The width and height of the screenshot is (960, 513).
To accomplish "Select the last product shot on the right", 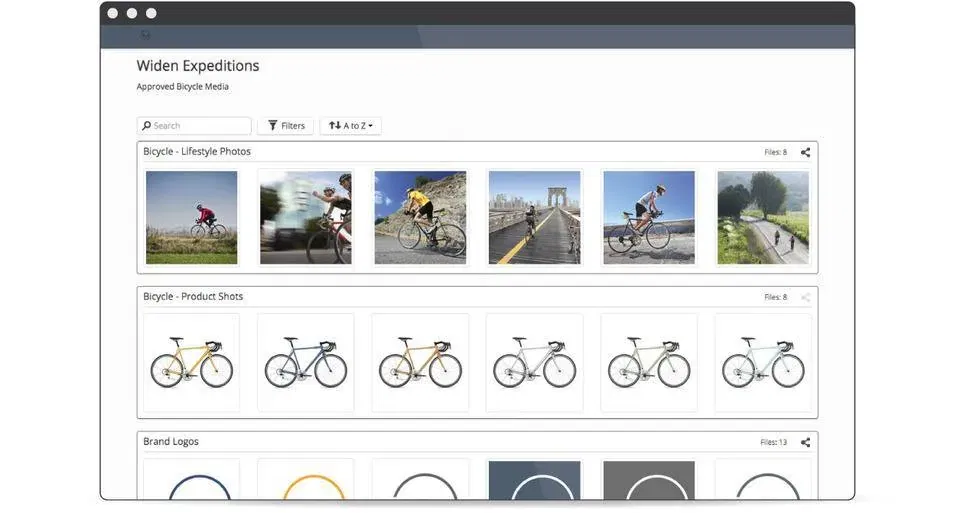I will pos(763,362).
